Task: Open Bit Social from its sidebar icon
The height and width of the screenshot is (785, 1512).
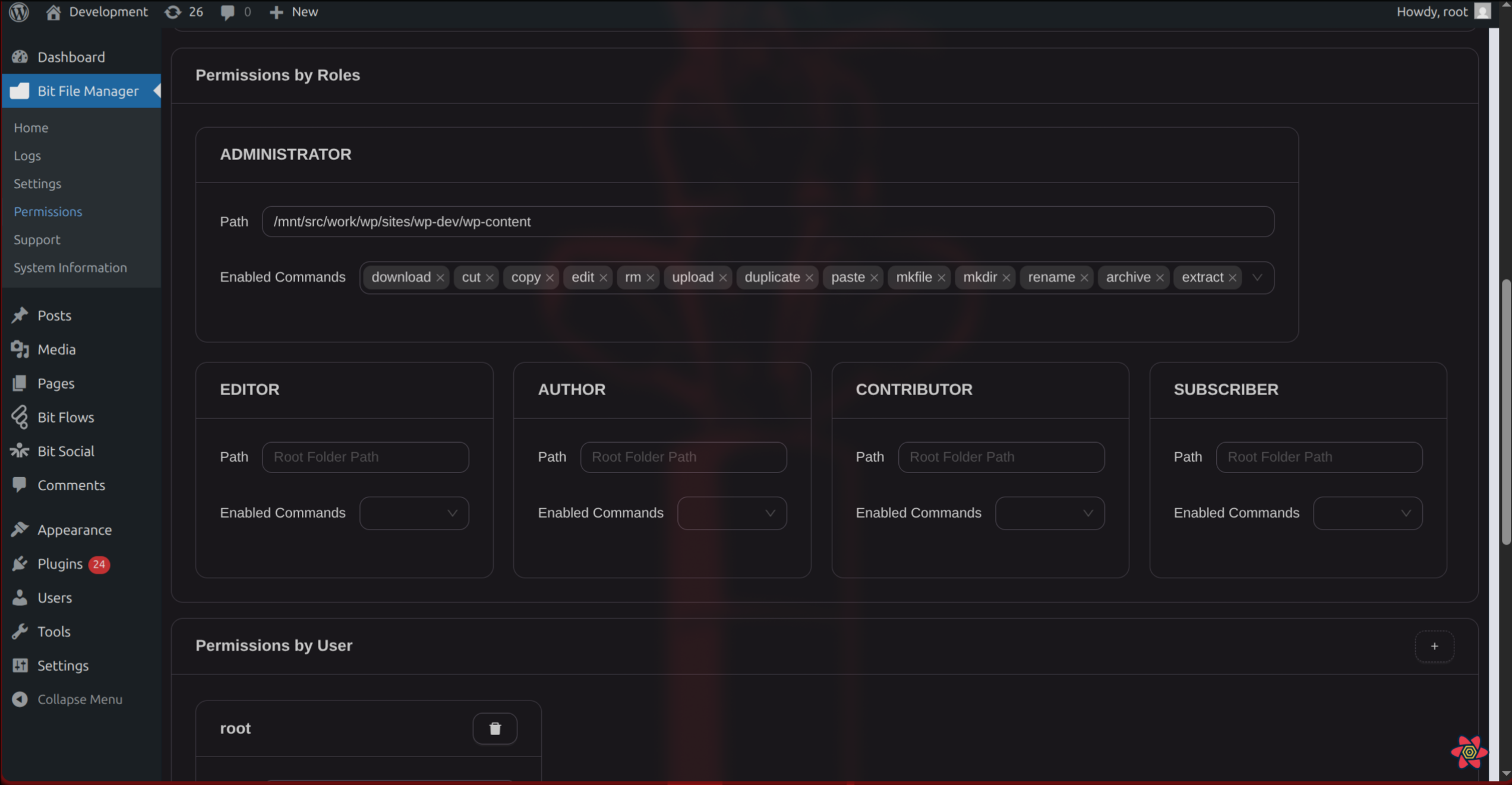Action: [20, 451]
